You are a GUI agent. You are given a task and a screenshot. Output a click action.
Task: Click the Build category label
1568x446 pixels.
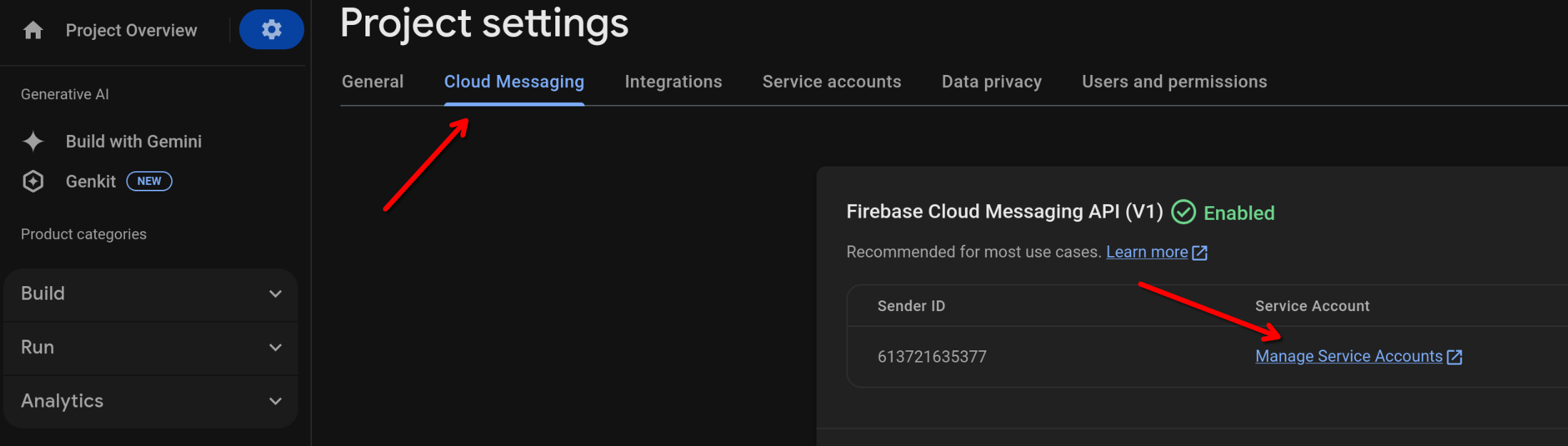[43, 293]
